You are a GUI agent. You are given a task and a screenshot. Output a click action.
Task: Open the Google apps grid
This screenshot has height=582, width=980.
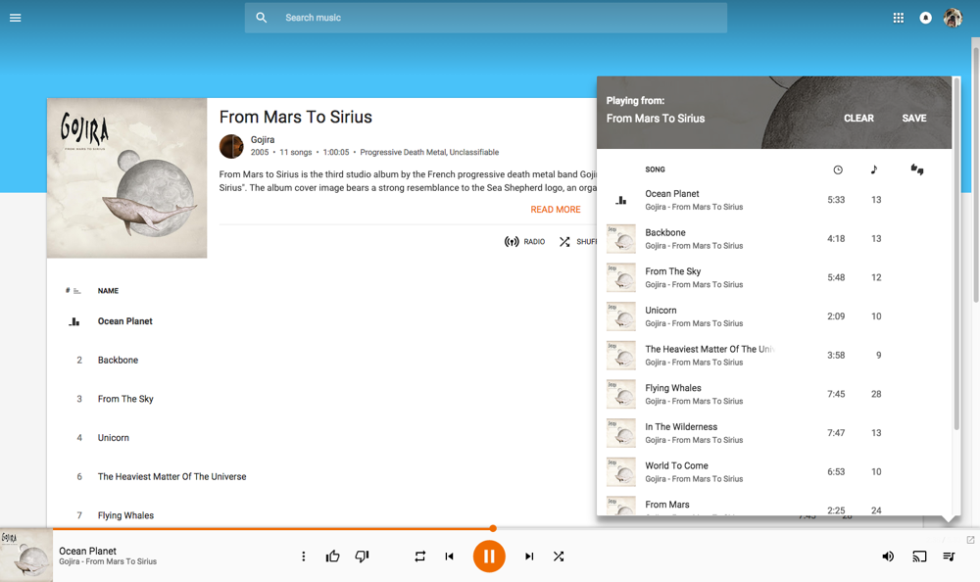tap(898, 18)
